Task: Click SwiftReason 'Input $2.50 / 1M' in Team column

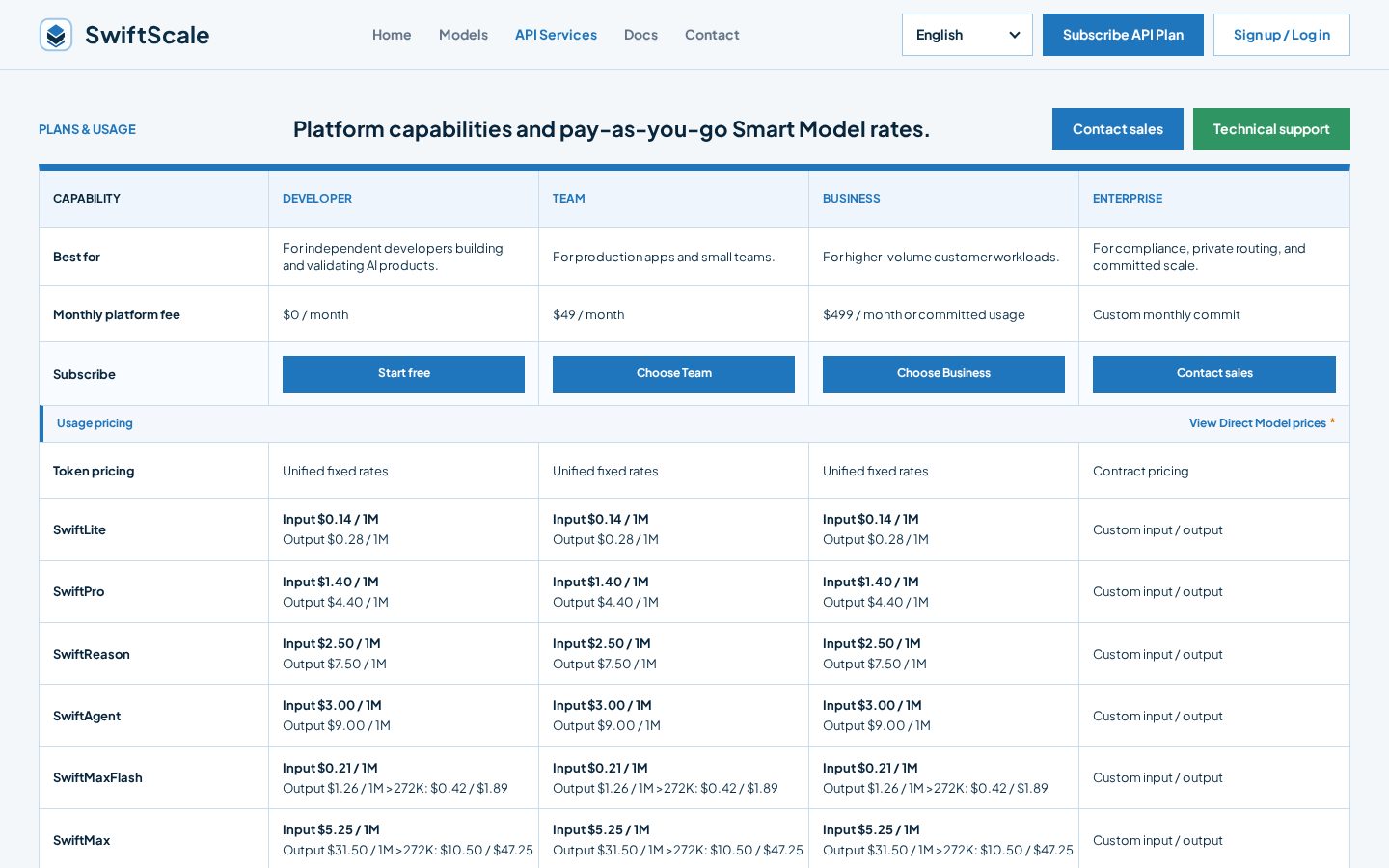Action: click(602, 643)
